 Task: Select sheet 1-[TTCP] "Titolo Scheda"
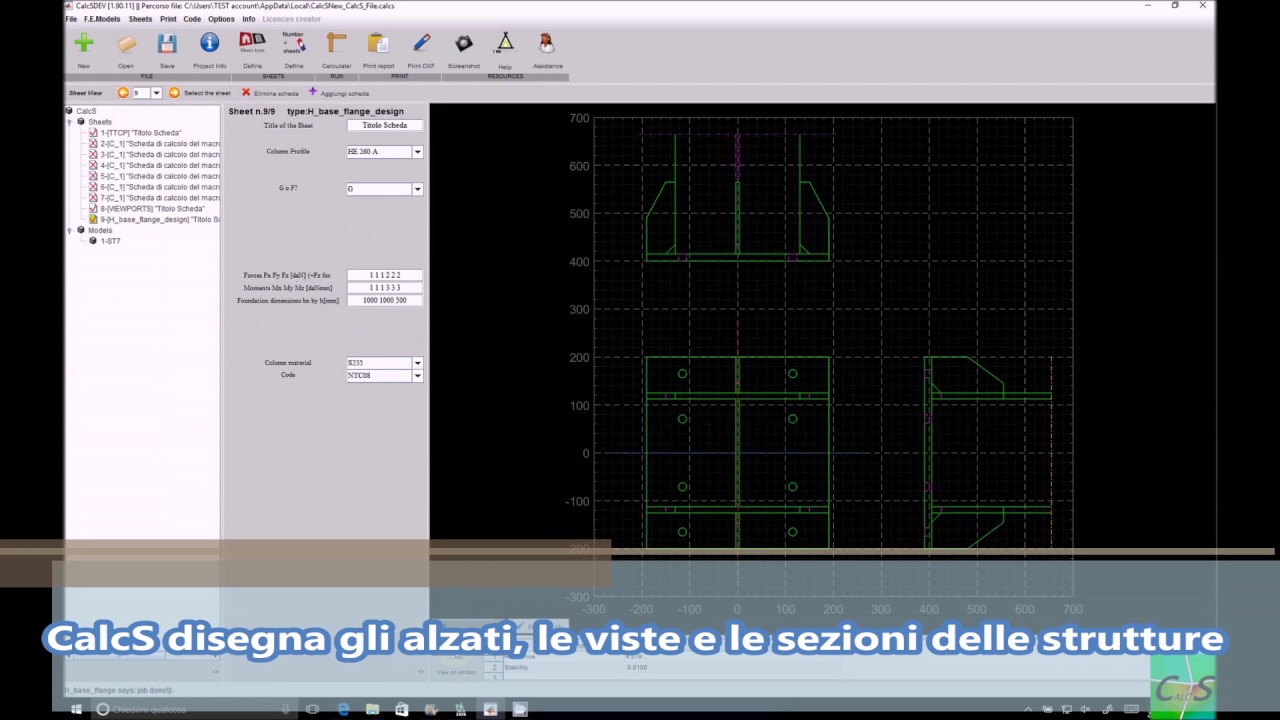pyautogui.click(x=140, y=133)
